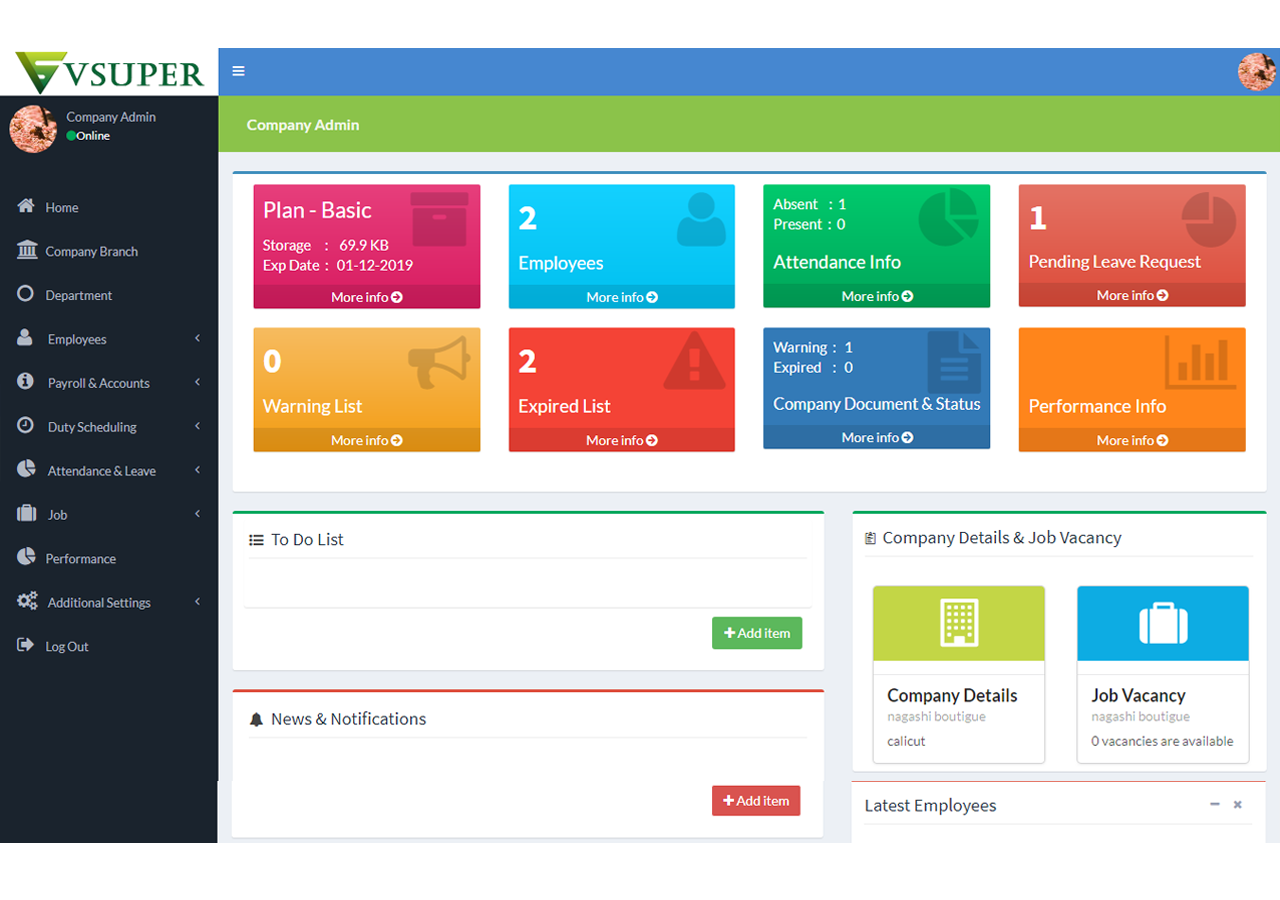Open More info on Pending Leave Request
1280x900 pixels.
tap(1131, 296)
